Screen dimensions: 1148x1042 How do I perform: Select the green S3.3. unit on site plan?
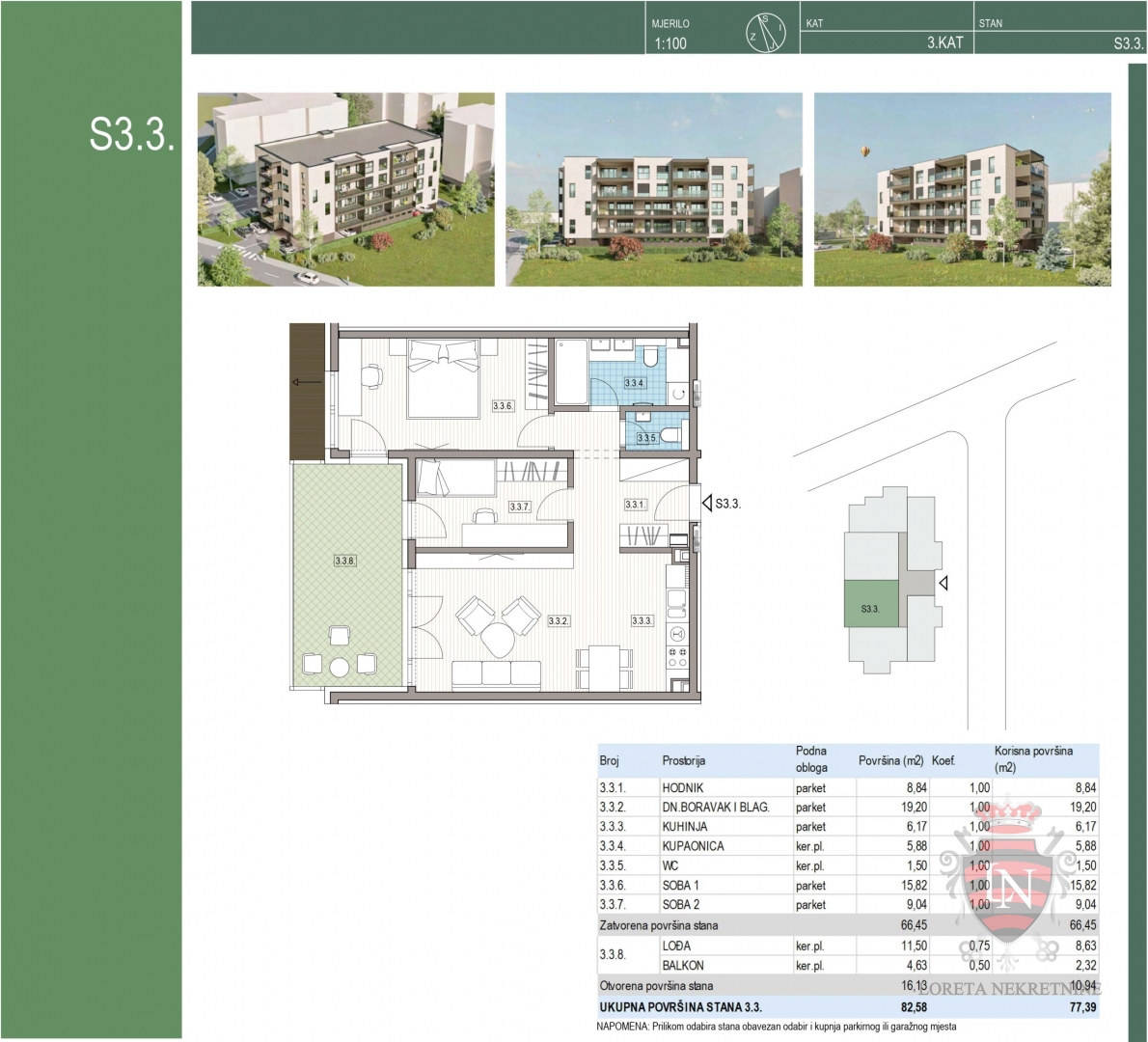870,607
